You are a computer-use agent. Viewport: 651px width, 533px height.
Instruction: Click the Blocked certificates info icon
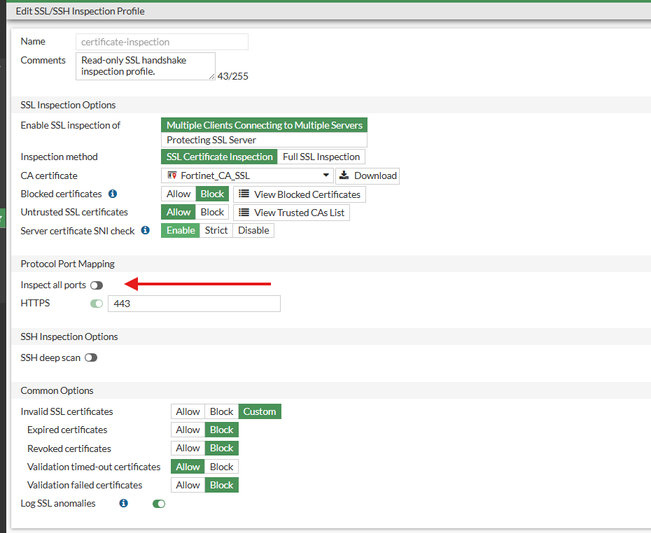pos(113,194)
